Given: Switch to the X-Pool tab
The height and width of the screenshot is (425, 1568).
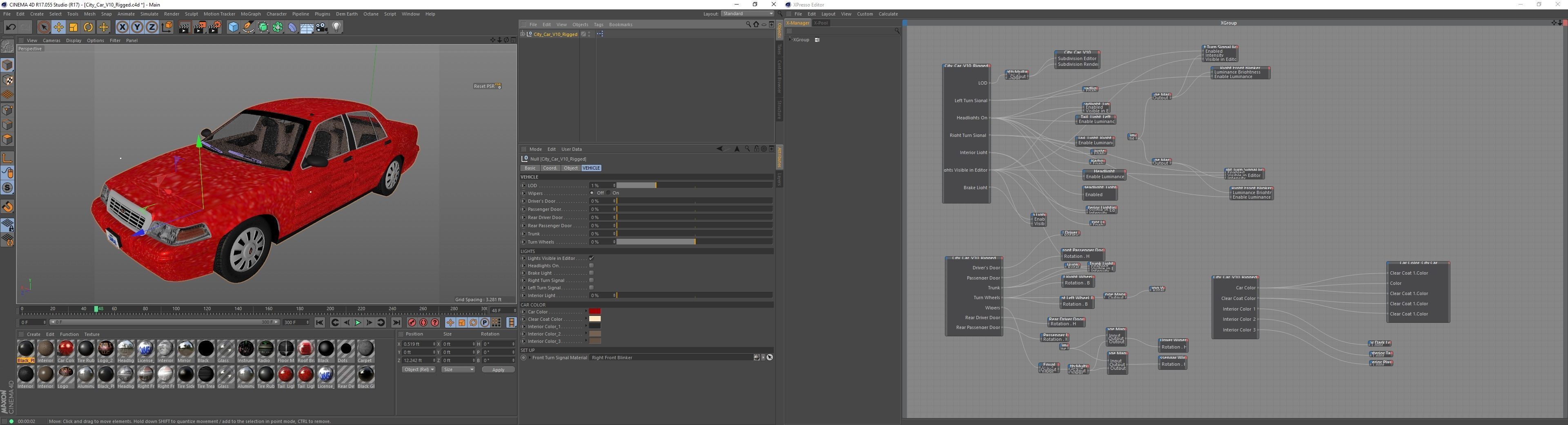Looking at the screenshot, I should (x=821, y=23).
